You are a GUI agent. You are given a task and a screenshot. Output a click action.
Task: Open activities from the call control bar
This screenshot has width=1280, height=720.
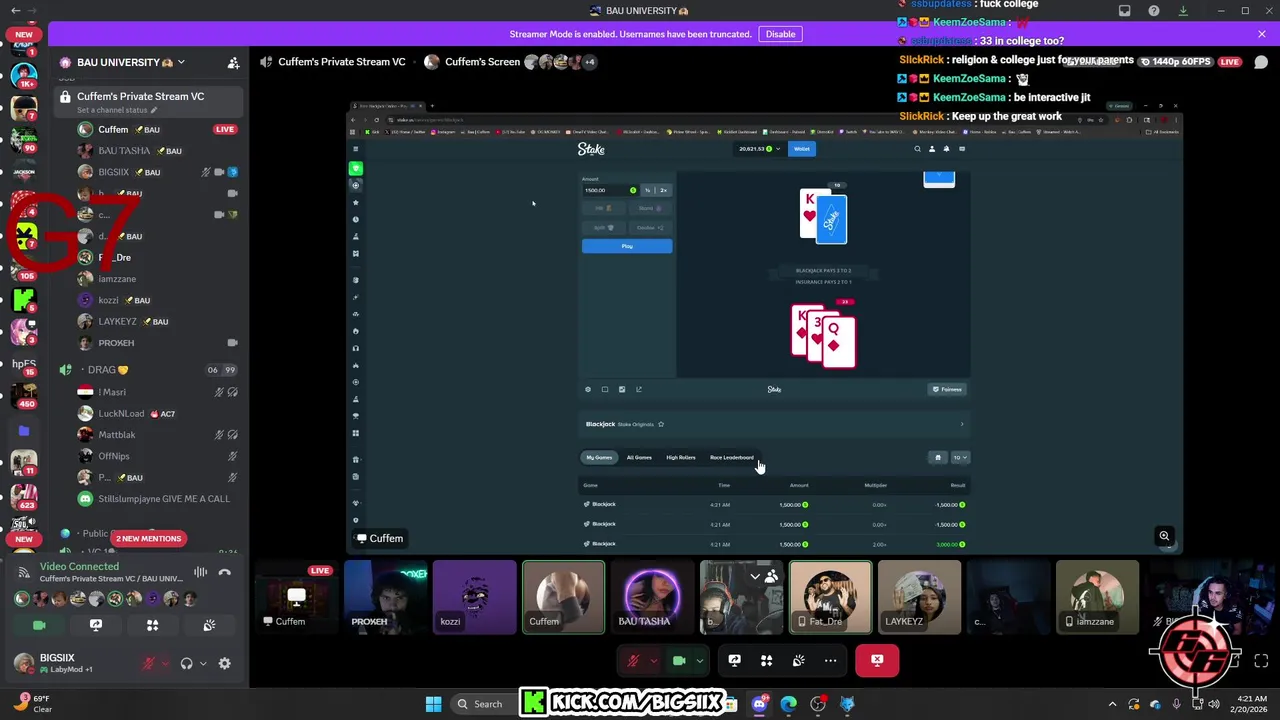click(x=766, y=660)
